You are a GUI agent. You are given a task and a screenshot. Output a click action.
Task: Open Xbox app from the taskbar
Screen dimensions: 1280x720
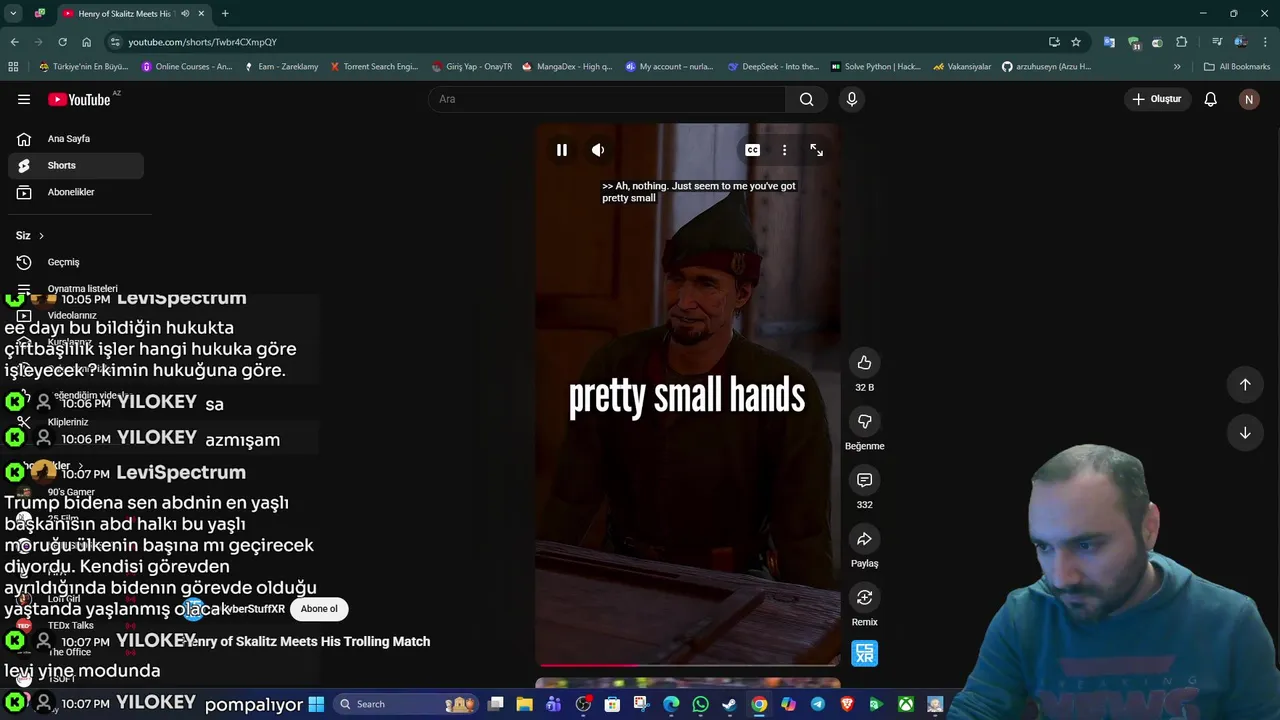click(905, 704)
